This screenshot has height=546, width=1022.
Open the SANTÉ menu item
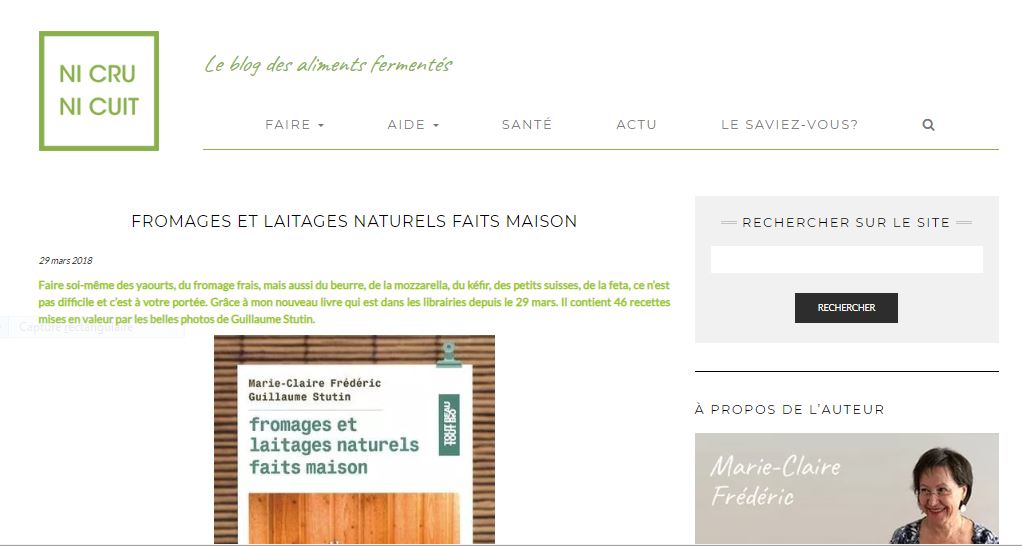(527, 124)
